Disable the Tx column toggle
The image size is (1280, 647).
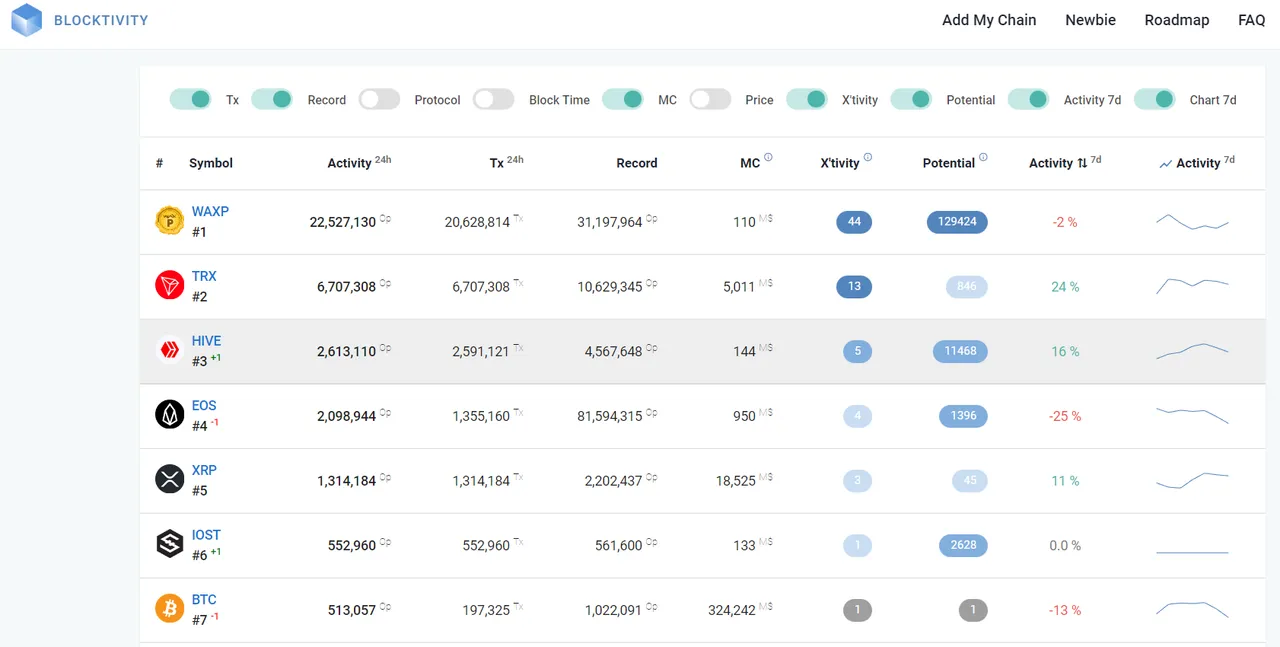pos(190,99)
